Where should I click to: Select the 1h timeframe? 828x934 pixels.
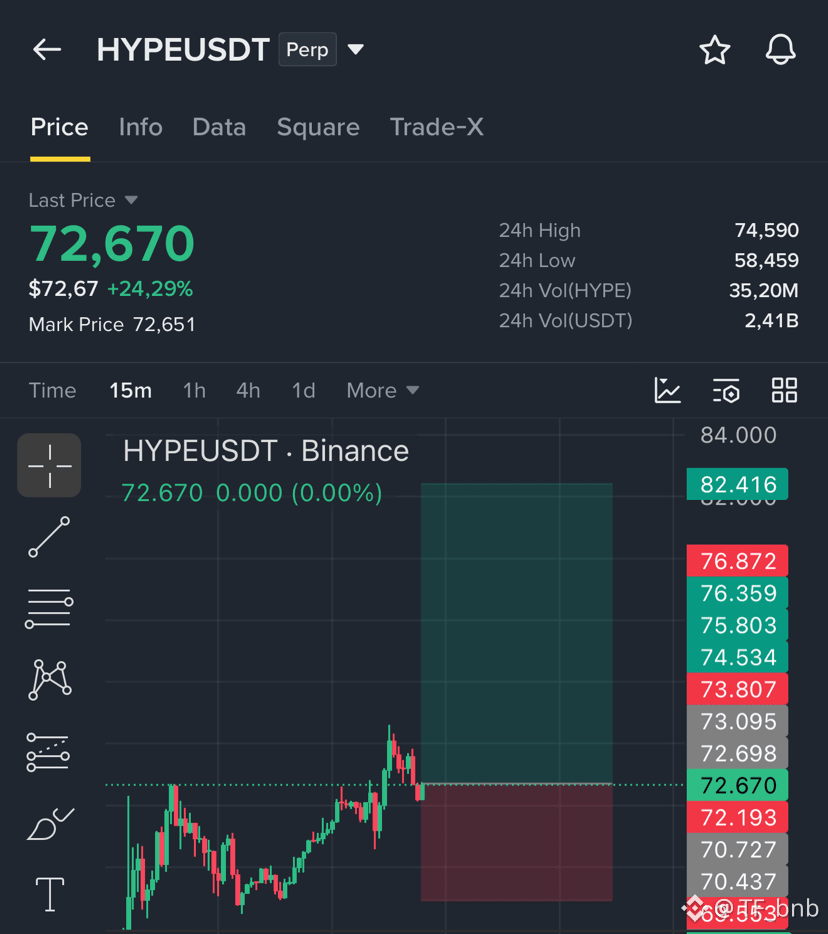pos(194,391)
